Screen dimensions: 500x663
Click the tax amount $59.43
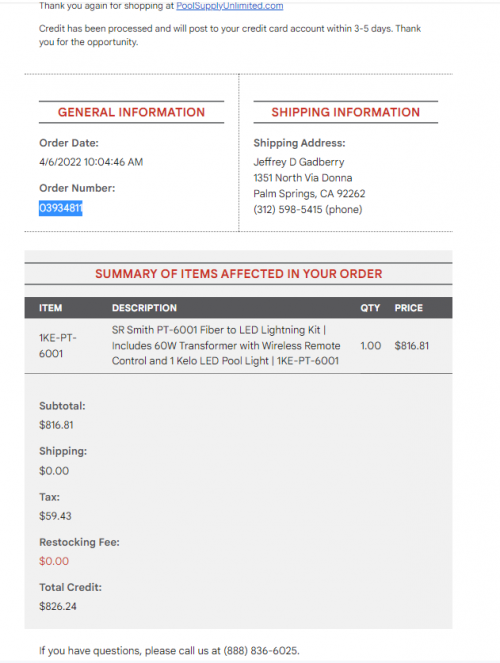(x=55, y=516)
